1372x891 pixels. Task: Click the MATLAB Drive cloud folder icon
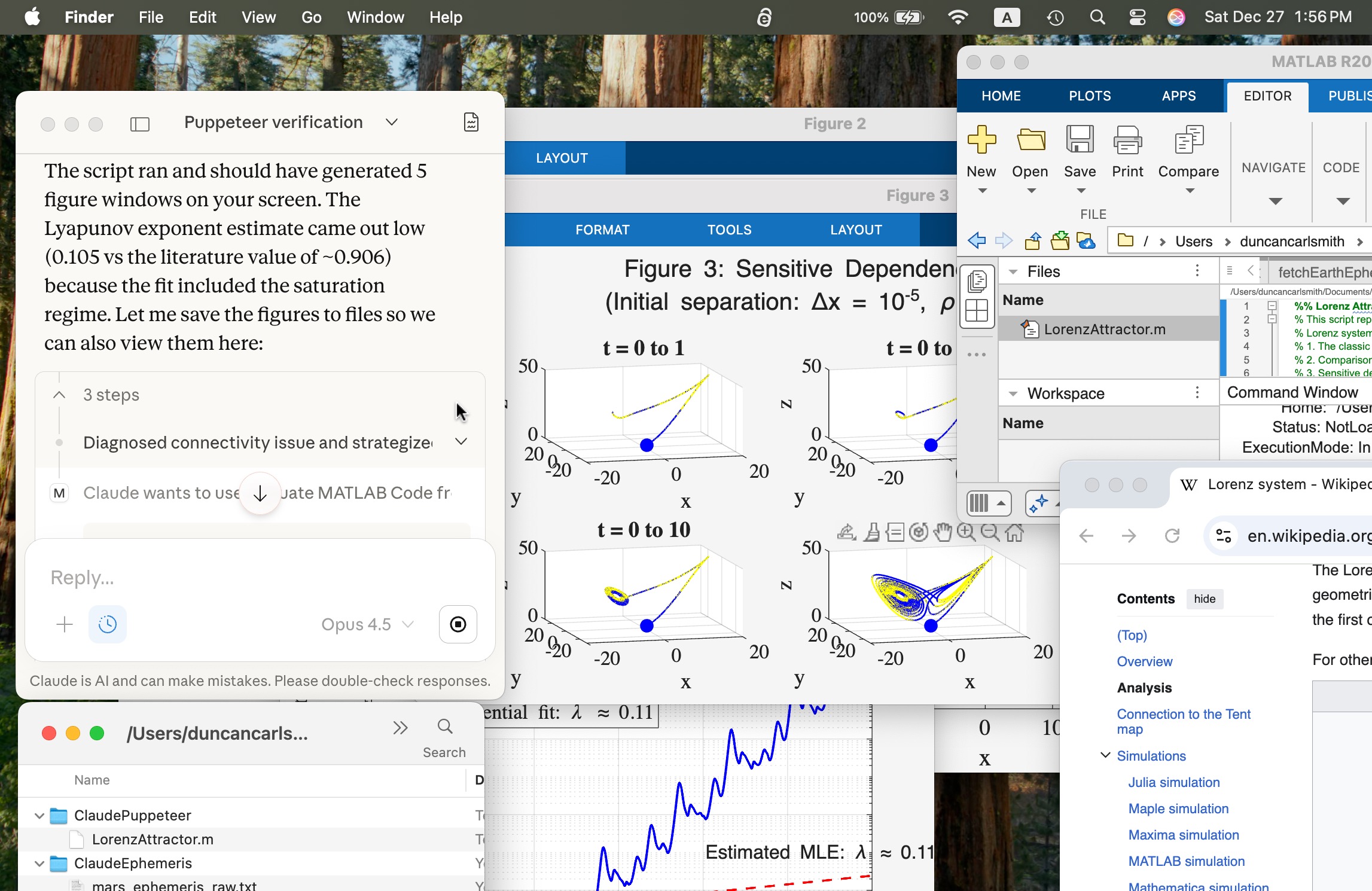pyautogui.click(x=1086, y=241)
